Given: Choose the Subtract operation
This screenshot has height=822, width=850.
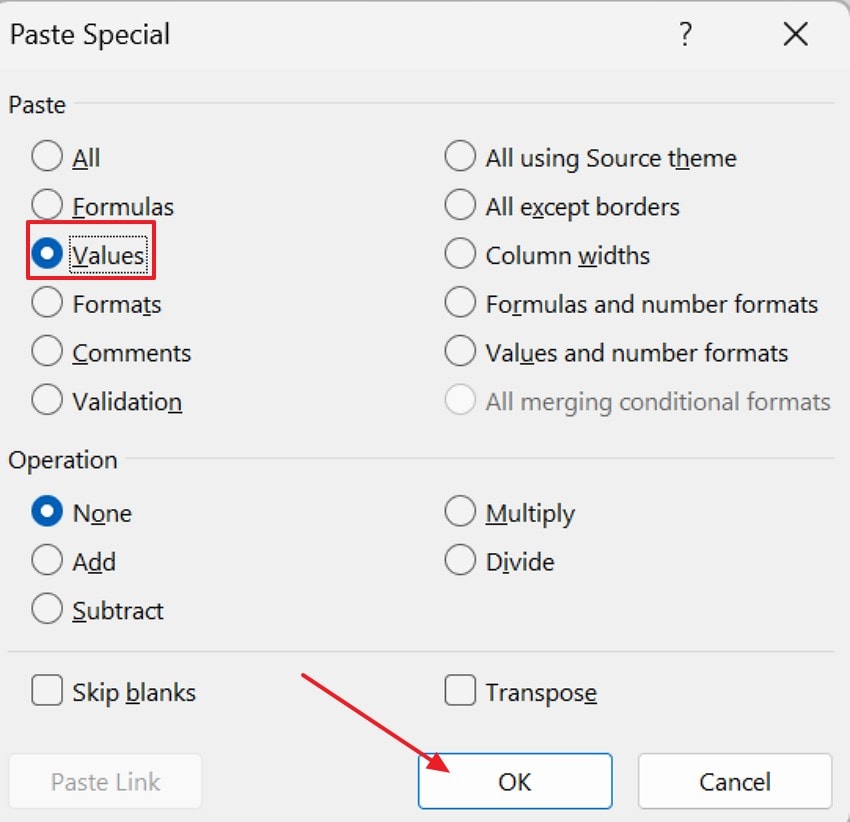Looking at the screenshot, I should pos(47,610).
